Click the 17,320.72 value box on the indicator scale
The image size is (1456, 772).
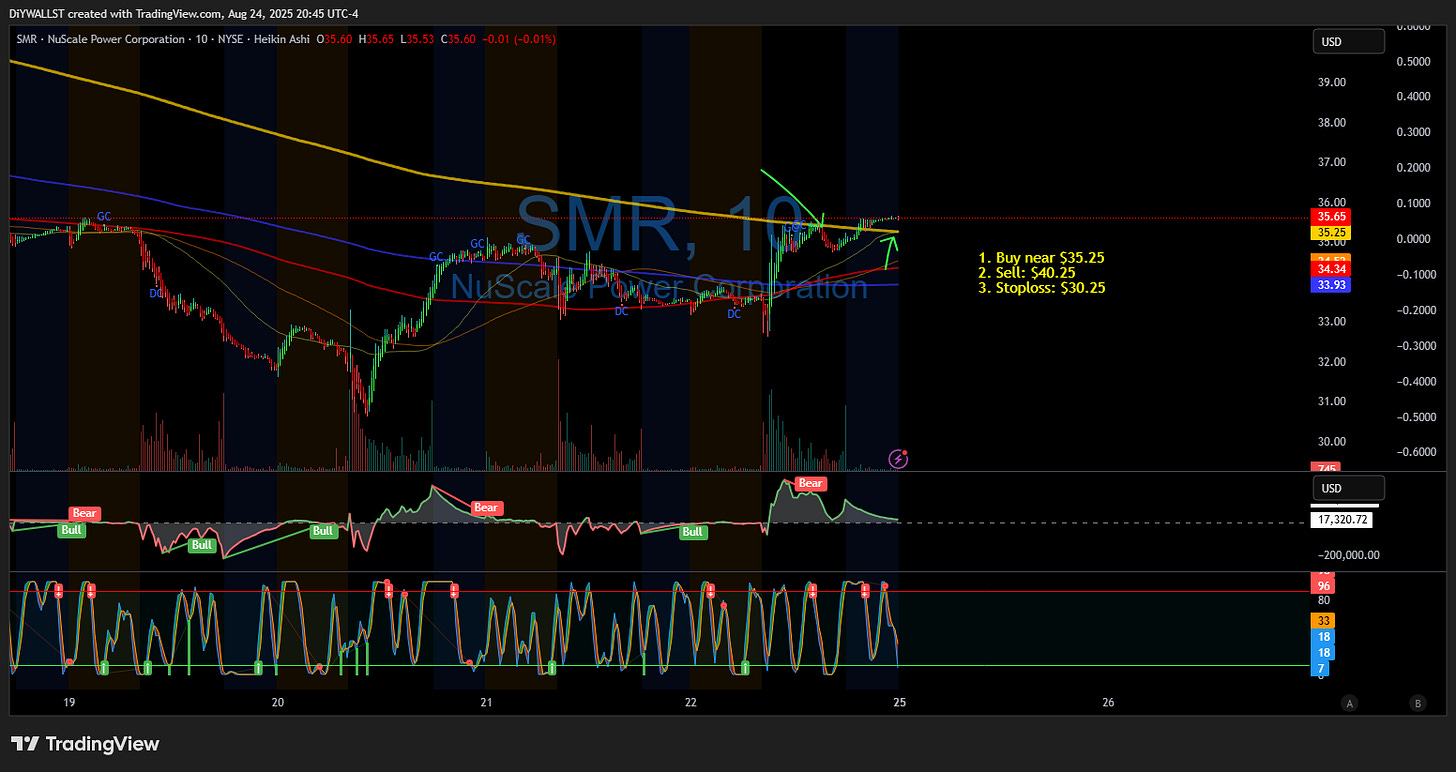point(1342,519)
